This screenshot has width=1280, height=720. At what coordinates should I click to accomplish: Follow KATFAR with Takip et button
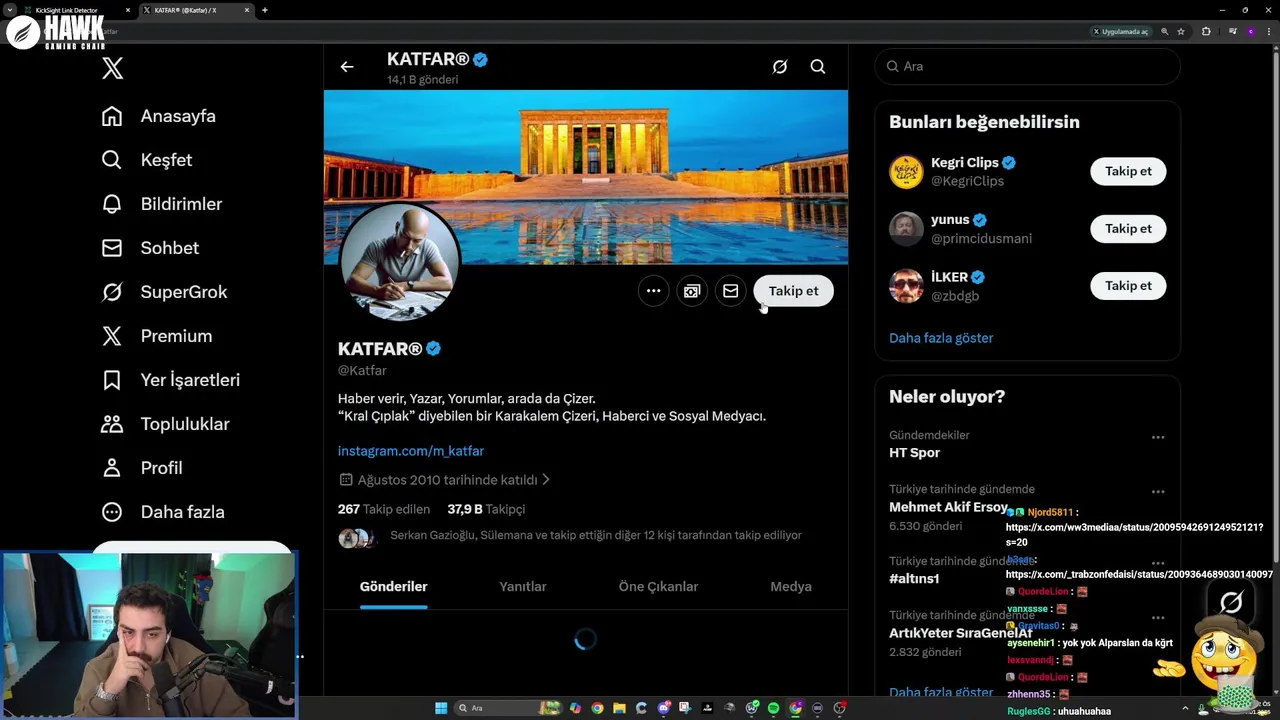(793, 291)
